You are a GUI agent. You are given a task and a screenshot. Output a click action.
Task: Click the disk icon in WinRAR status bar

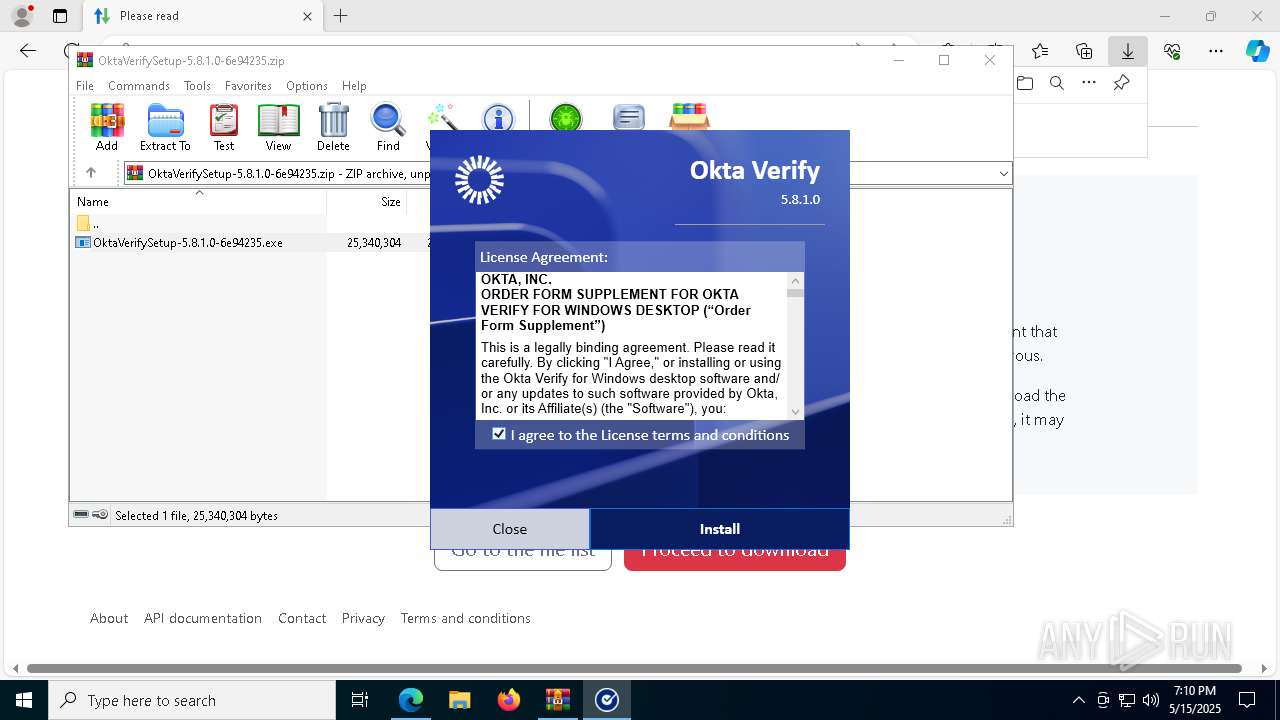81,515
